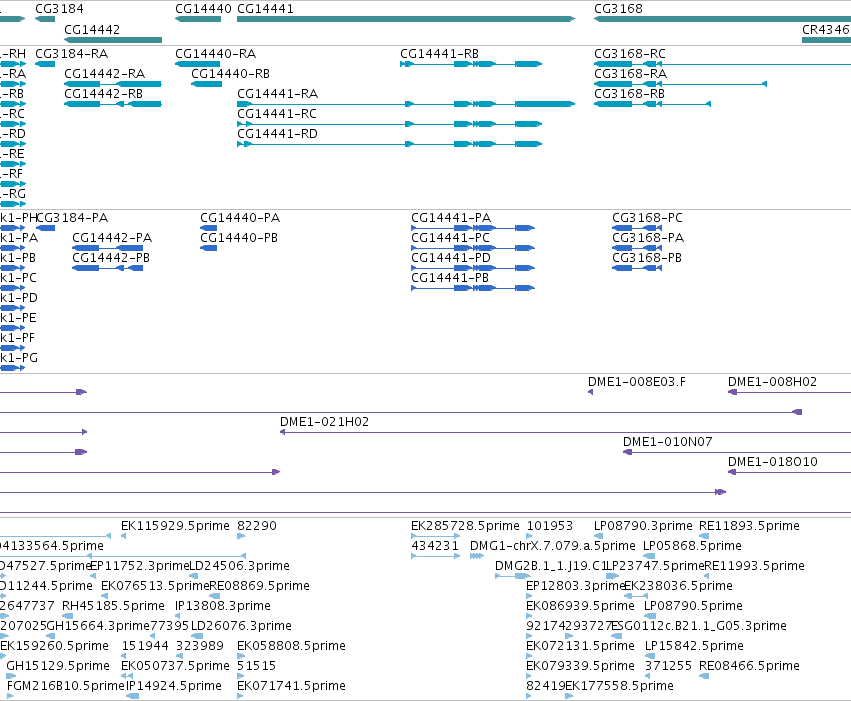Select the CG14441-PA protein label

451,218
